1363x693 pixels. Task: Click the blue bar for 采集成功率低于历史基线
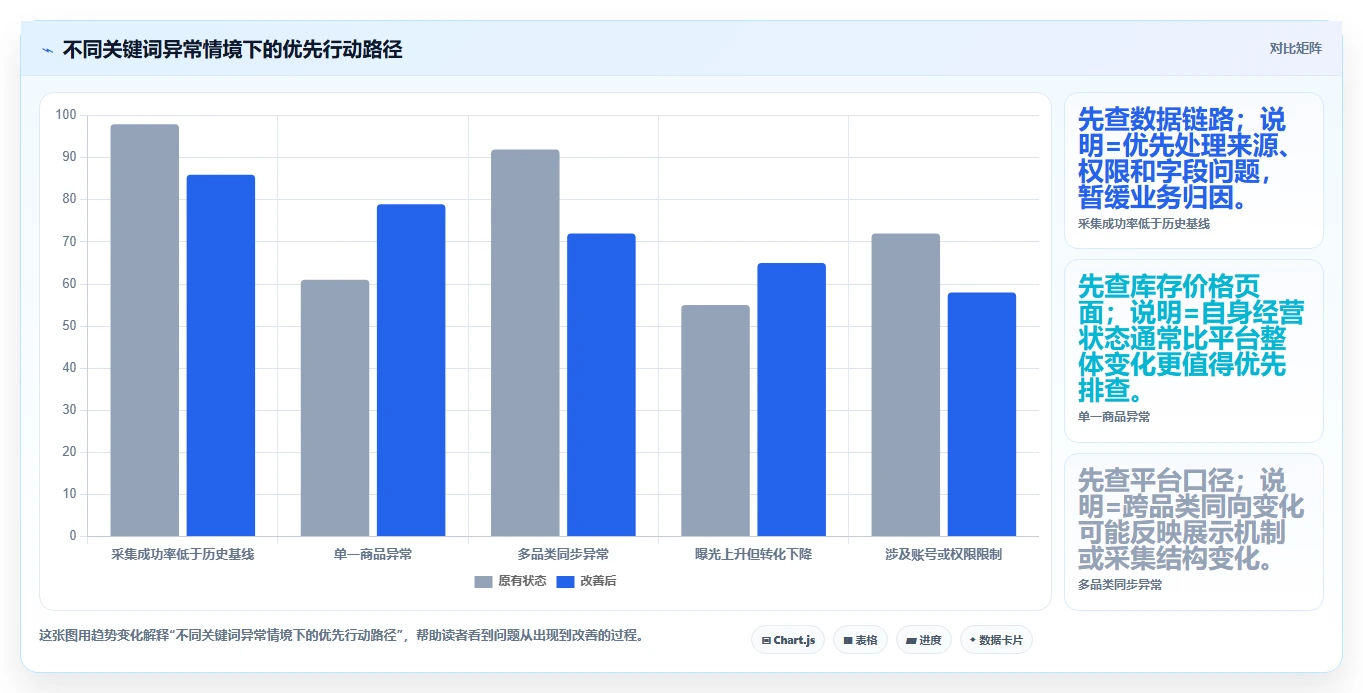click(221, 355)
